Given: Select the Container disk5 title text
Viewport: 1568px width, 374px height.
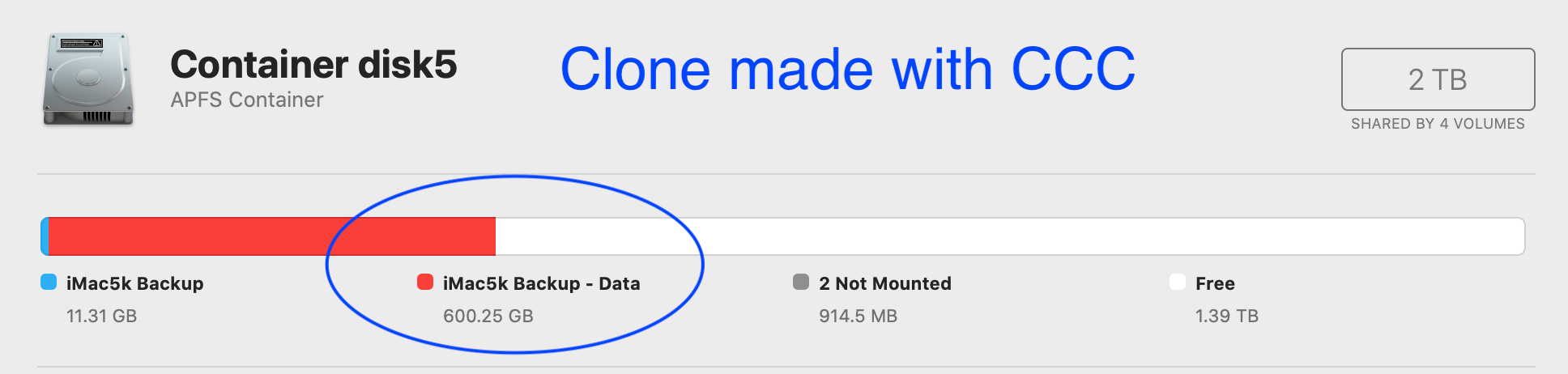Looking at the screenshot, I should click(x=313, y=65).
